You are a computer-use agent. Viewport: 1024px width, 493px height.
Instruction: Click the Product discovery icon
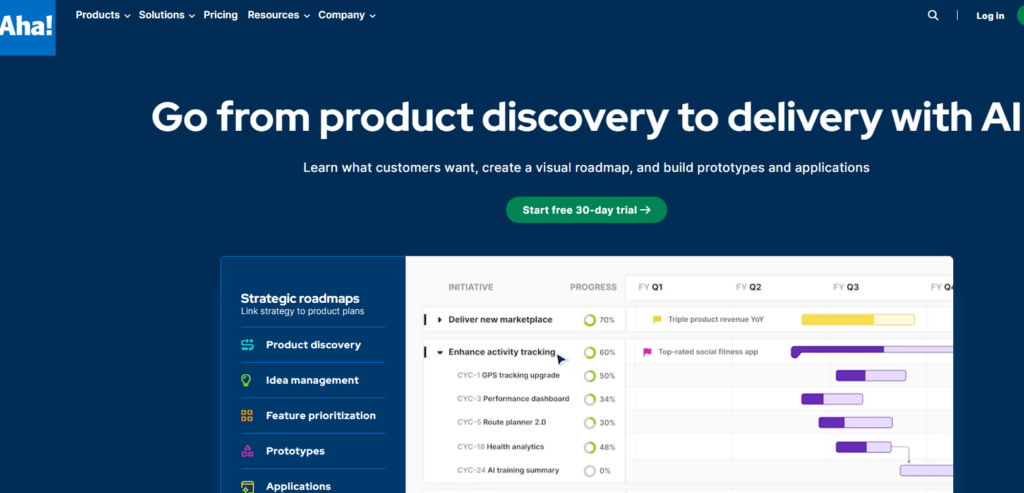point(247,345)
